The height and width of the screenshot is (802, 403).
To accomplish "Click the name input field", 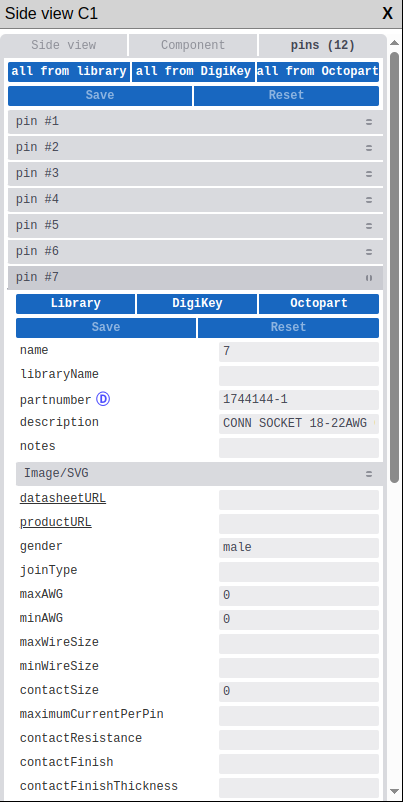I will tap(299, 352).
